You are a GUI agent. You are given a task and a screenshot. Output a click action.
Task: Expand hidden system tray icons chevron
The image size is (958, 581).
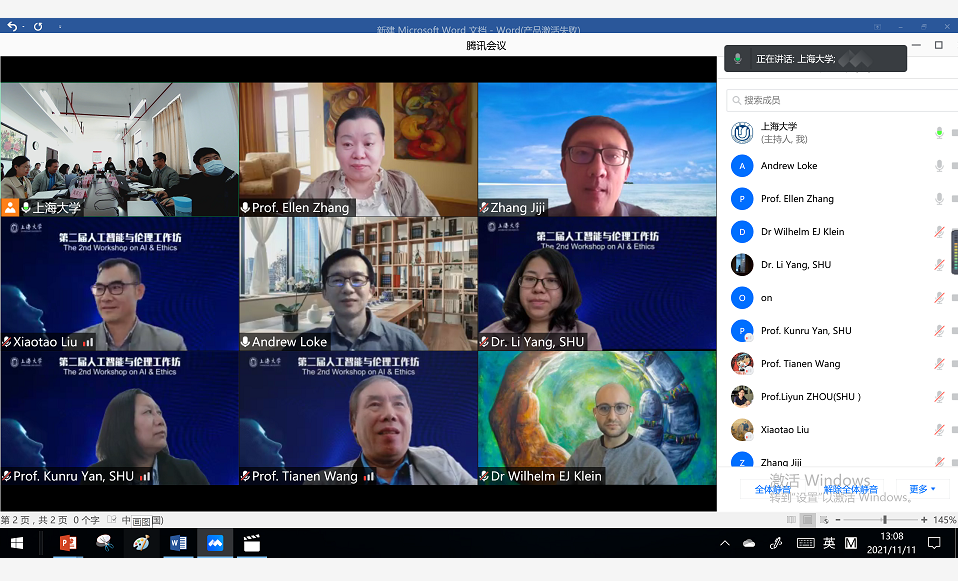(x=725, y=543)
